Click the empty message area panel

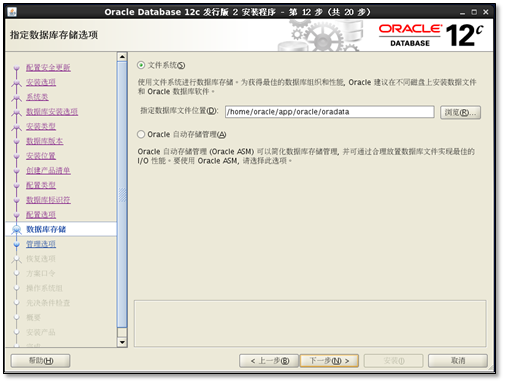(x=310, y=324)
